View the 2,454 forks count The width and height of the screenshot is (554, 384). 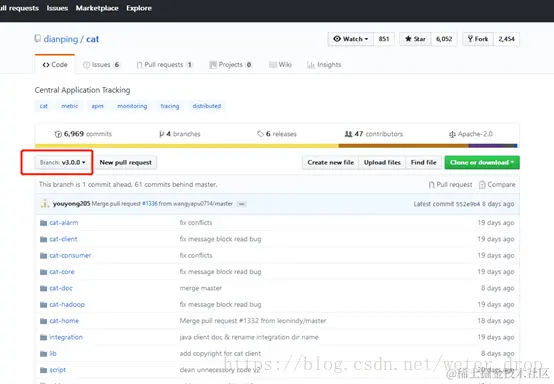pyautogui.click(x=507, y=39)
